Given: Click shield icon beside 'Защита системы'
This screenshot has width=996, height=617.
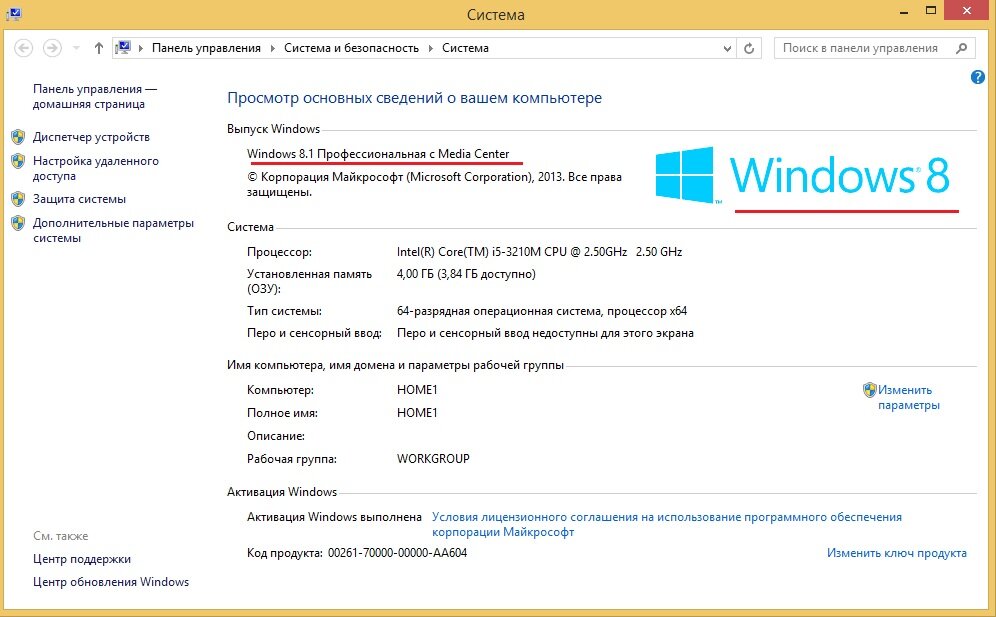Looking at the screenshot, I should pyautogui.click(x=18, y=199).
